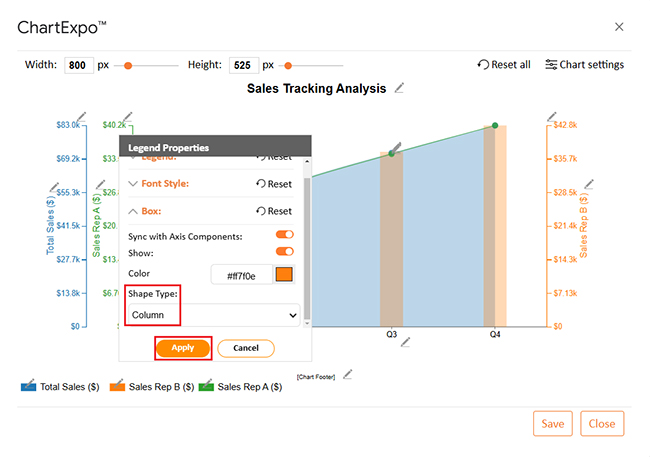This screenshot has width=650, height=457.
Task: Edit the Sales Rep A axis scale pencil
Action: click(128, 117)
